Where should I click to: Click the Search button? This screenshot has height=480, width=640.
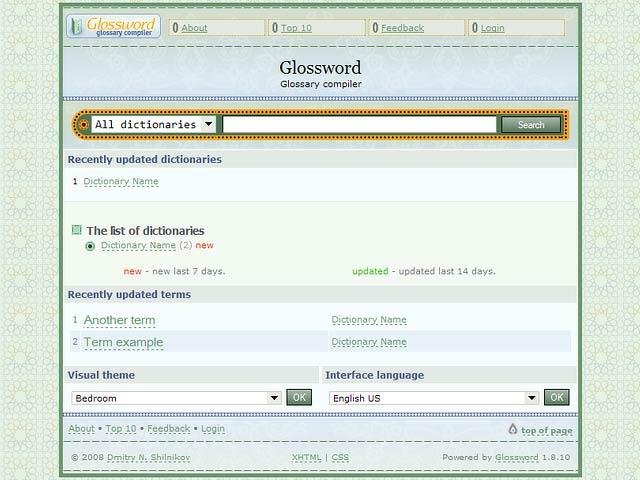(531, 124)
